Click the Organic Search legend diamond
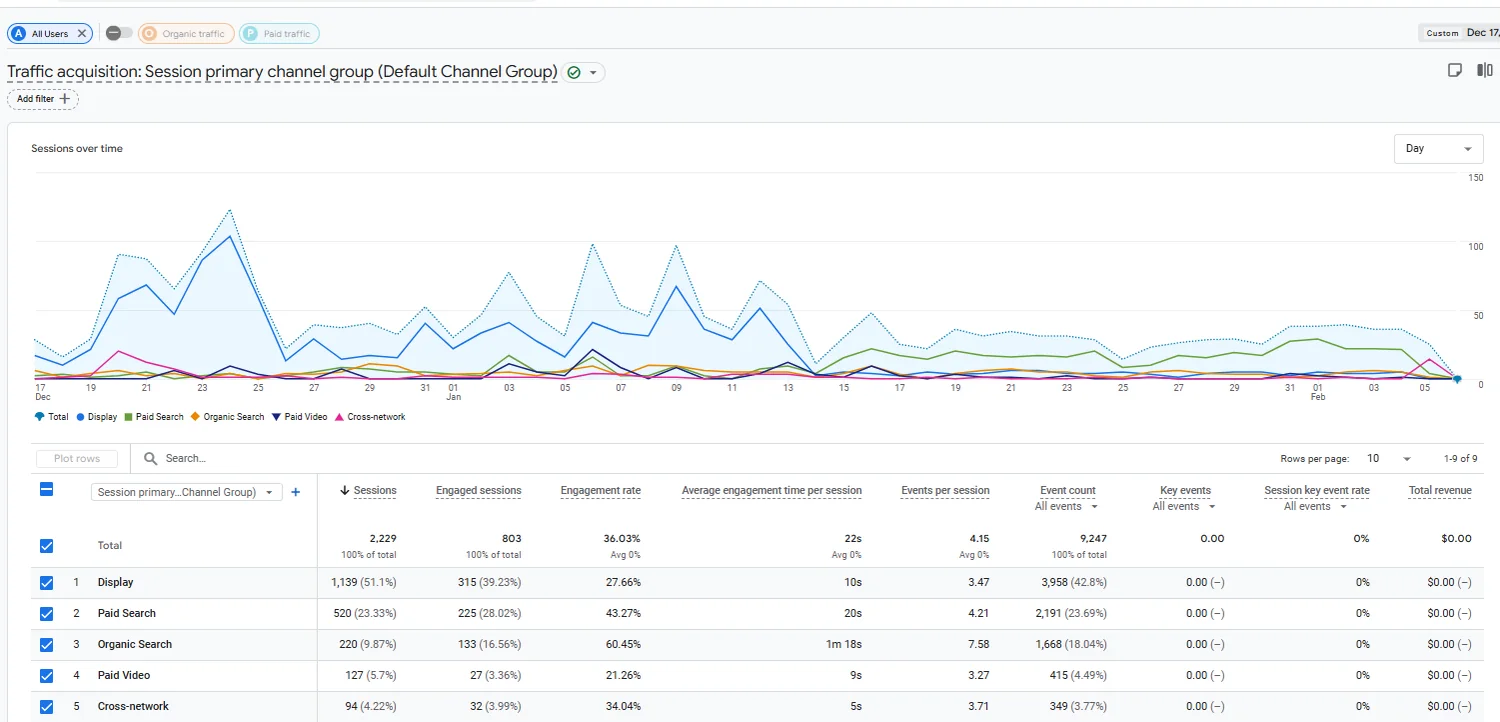 [x=195, y=417]
